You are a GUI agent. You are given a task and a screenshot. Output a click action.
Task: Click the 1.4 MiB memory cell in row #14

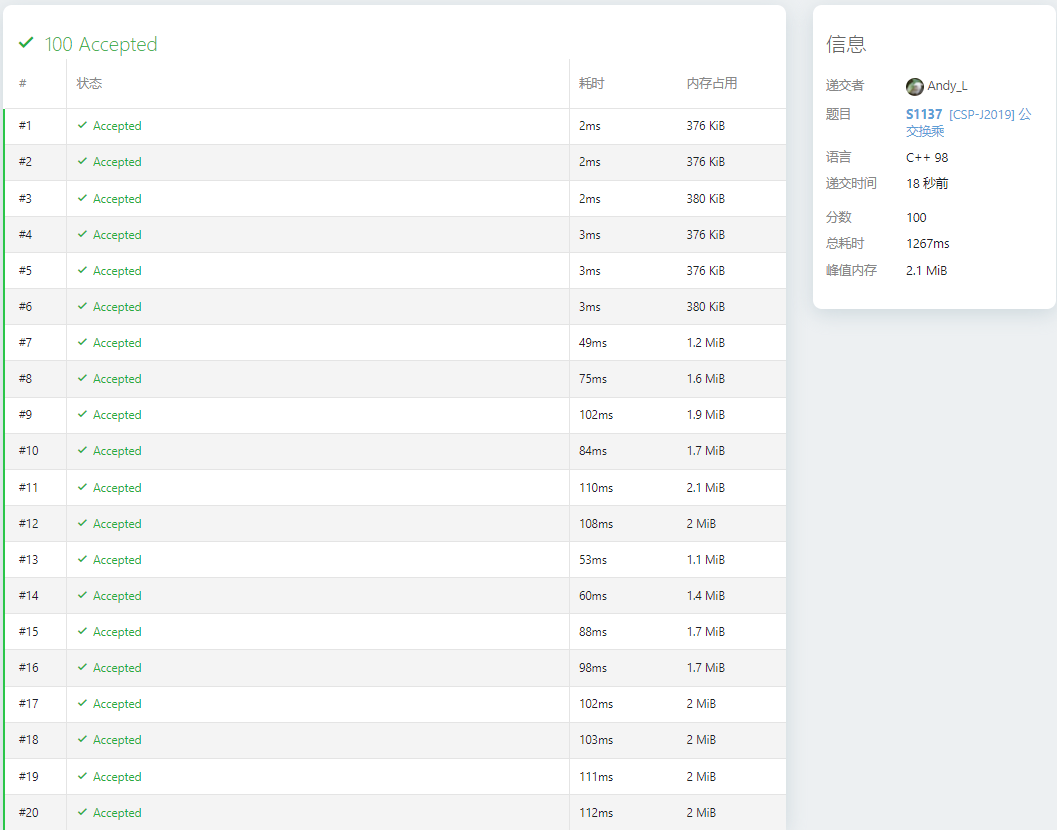706,596
